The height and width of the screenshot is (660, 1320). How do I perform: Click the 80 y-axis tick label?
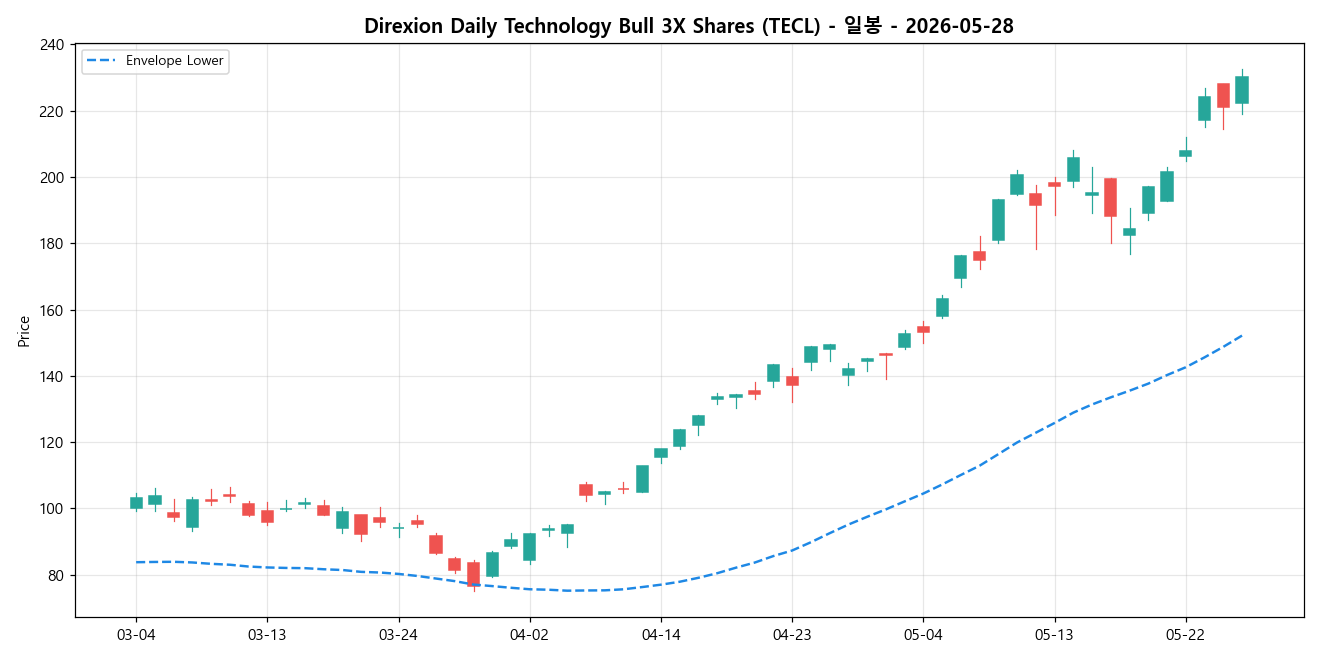(58, 576)
